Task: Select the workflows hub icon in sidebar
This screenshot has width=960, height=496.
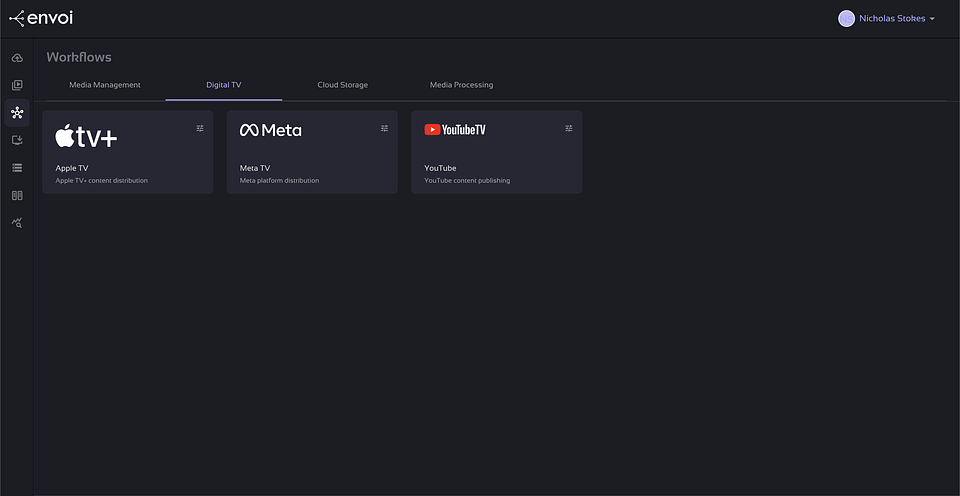Action: pyautogui.click(x=17, y=113)
